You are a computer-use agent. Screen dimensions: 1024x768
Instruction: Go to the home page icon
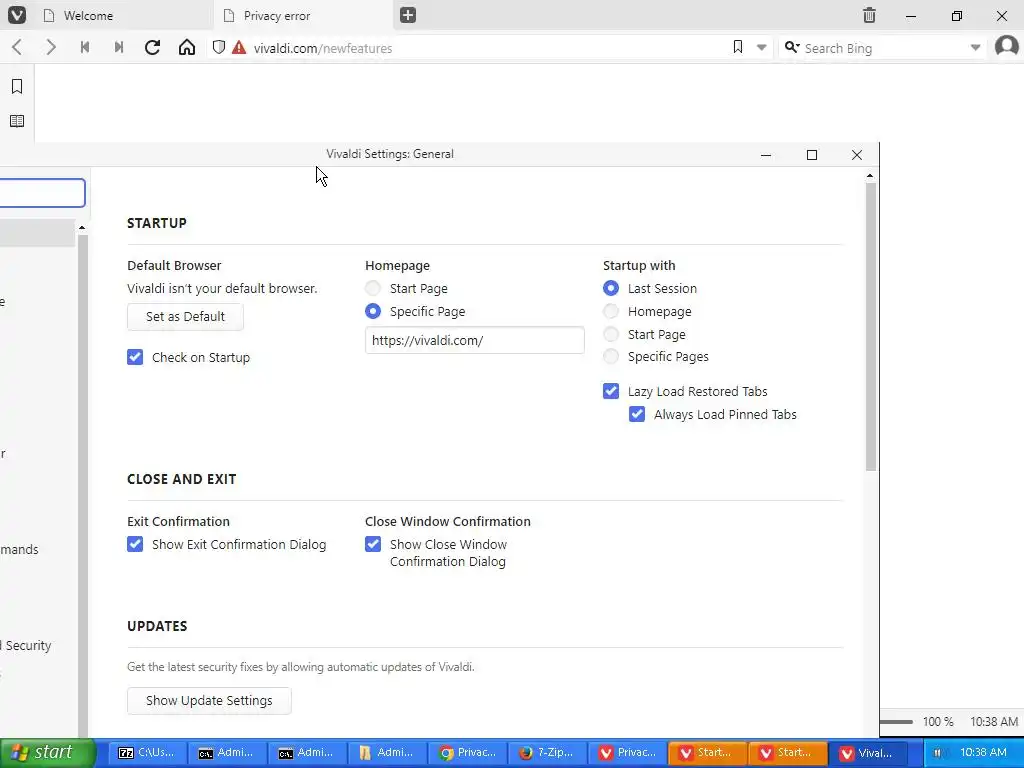[187, 47]
